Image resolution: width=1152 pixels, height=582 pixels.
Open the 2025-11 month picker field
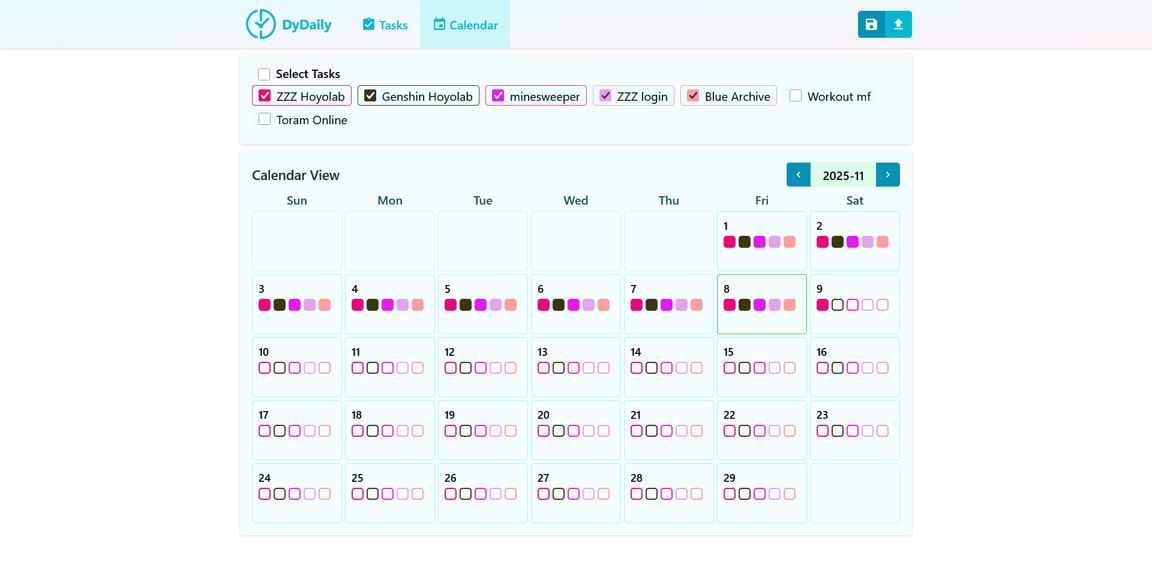(x=843, y=175)
